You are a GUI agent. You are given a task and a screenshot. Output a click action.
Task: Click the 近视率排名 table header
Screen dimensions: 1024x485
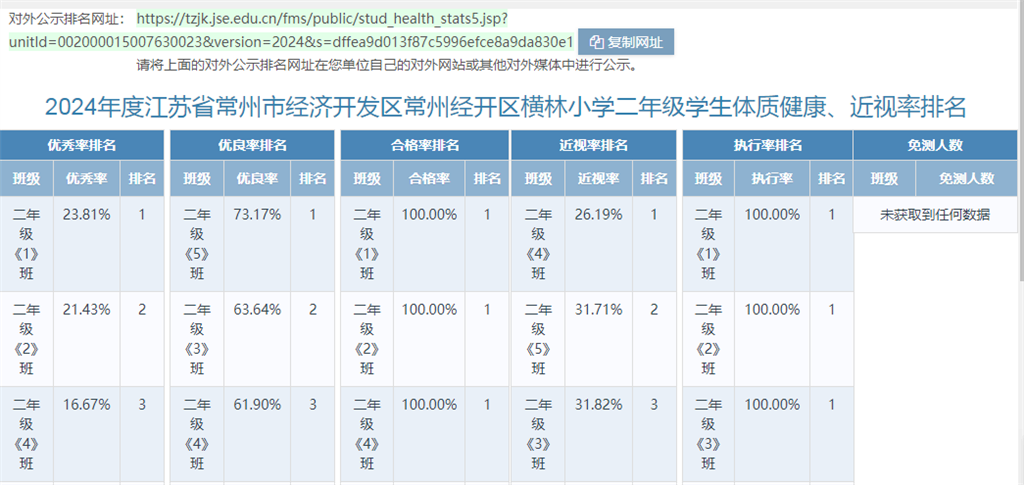pyautogui.click(x=594, y=146)
